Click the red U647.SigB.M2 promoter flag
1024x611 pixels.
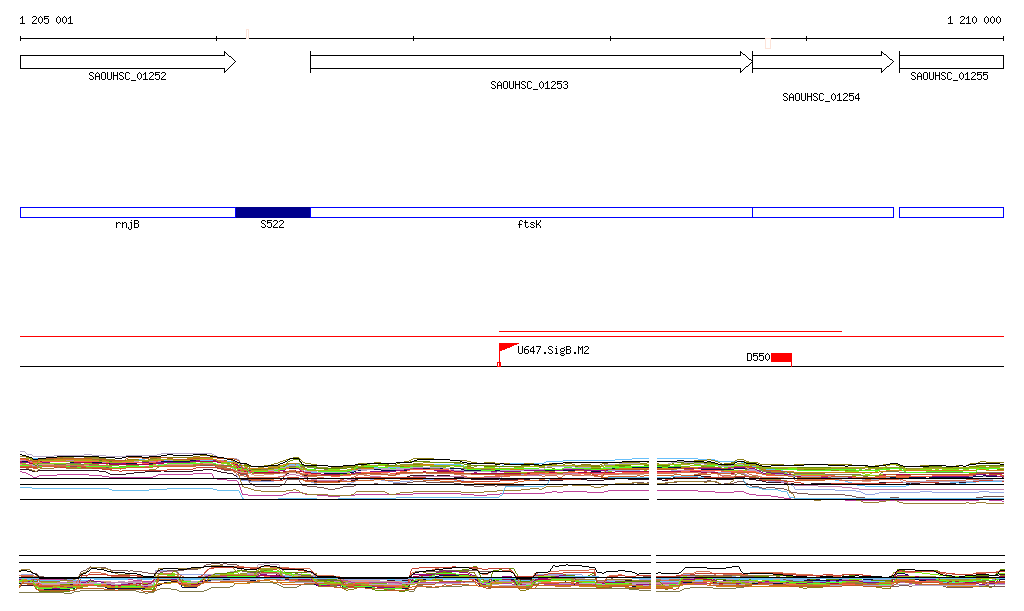pyautogui.click(x=507, y=349)
